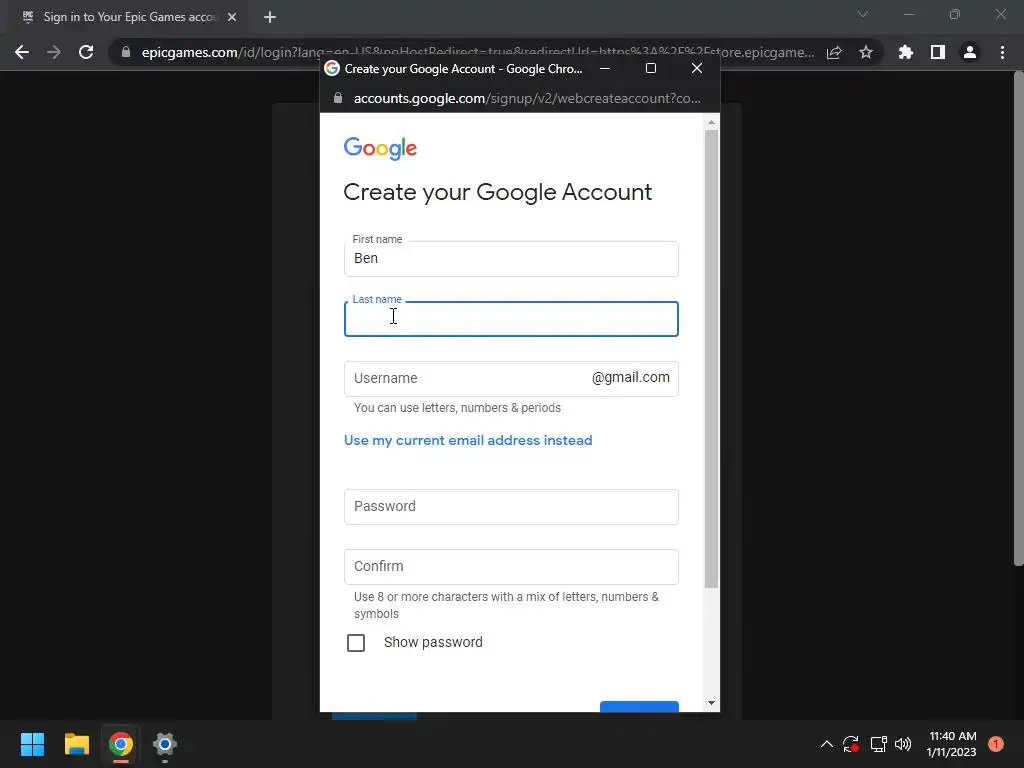Enable the Show password checkbox

pos(356,643)
